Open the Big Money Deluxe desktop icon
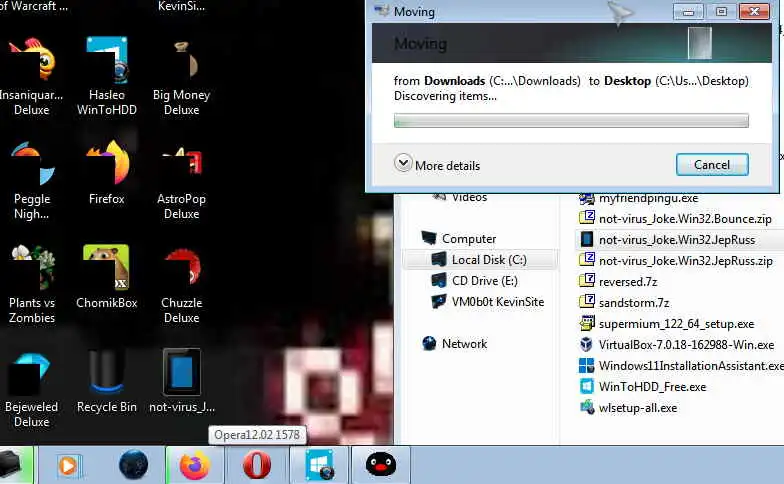This screenshot has width=784, height=484. click(x=182, y=76)
